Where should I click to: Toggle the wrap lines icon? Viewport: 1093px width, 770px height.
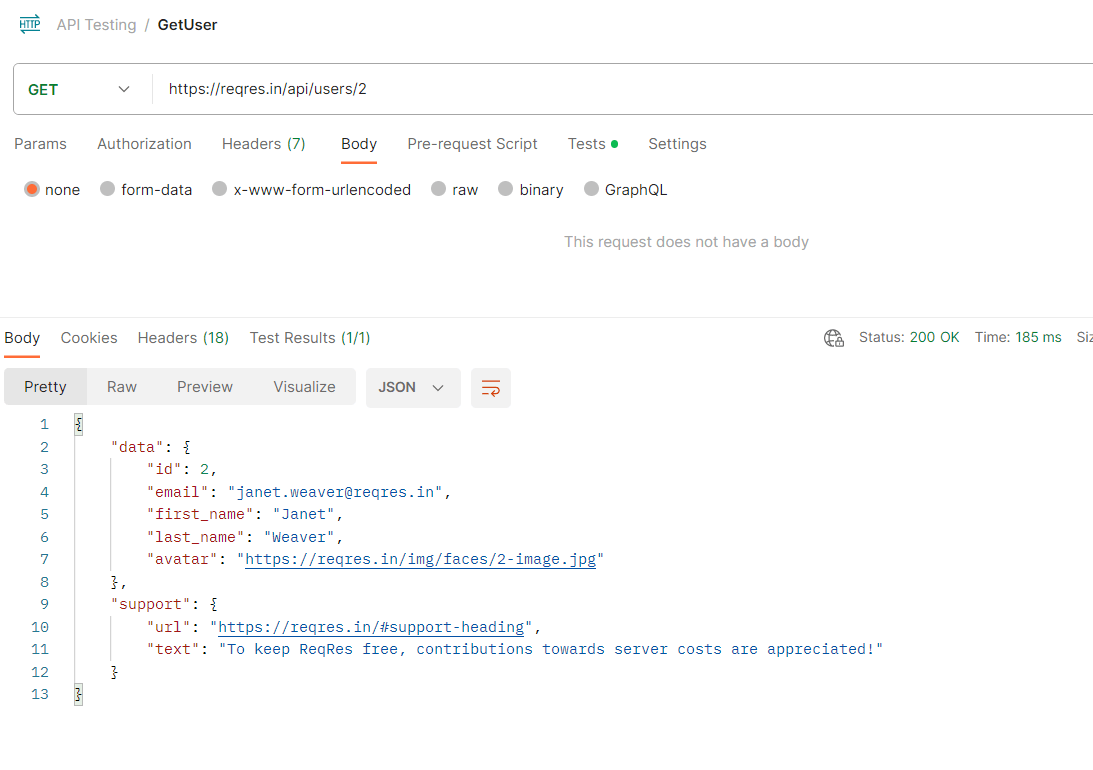tap(491, 388)
